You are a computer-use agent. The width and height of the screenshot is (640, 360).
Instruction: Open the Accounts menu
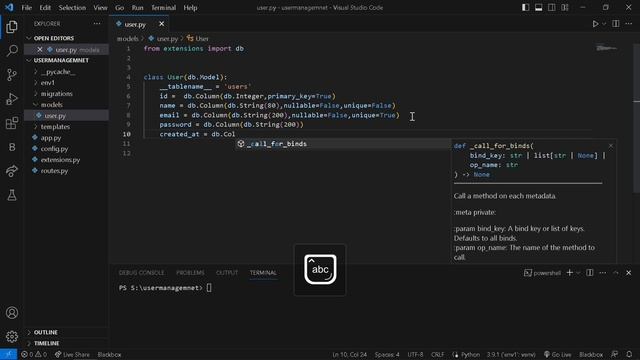pyautogui.click(x=12, y=313)
